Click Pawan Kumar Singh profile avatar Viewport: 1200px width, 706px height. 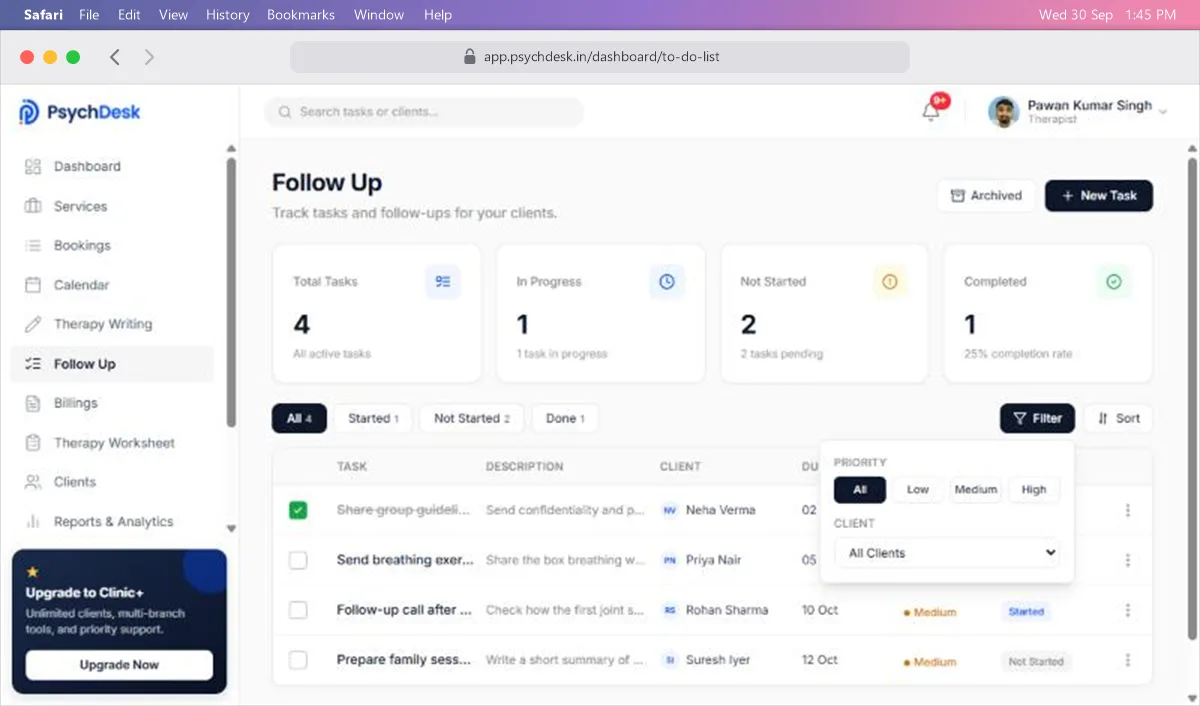(x=1003, y=112)
